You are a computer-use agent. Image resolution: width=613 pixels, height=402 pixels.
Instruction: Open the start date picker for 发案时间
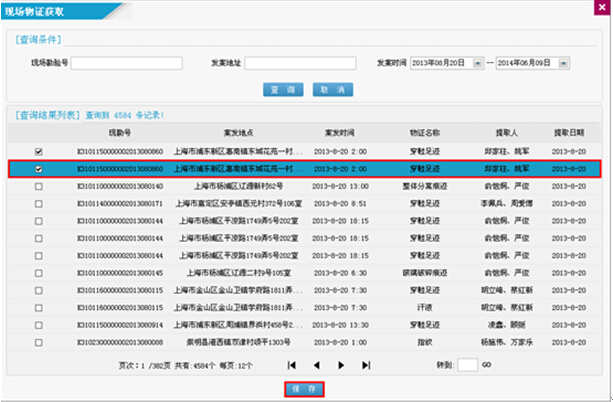click(x=478, y=63)
